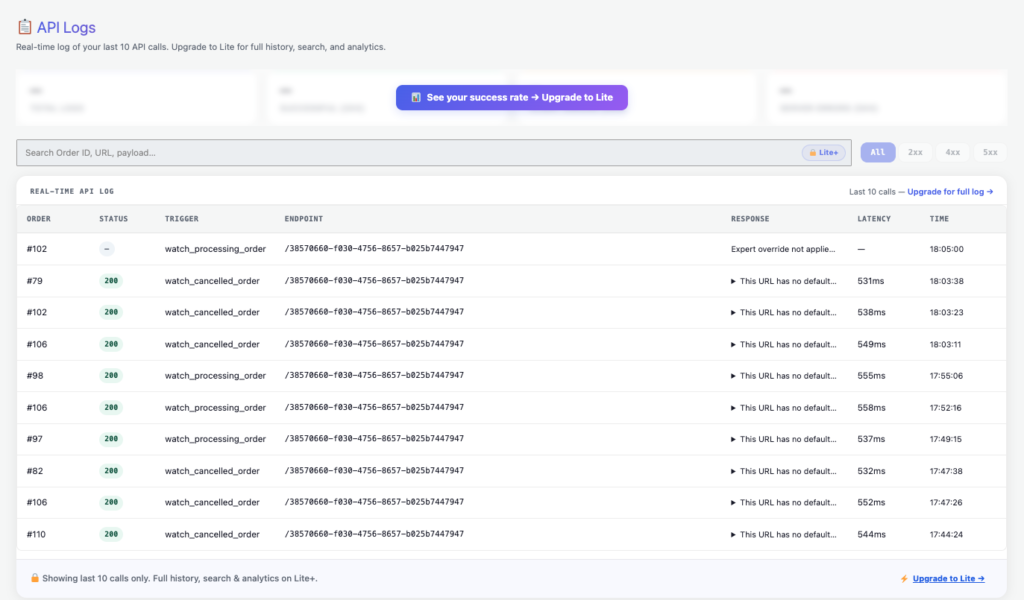Expand response in the 18:03:23 row
This screenshot has width=1024, height=600.
733,313
